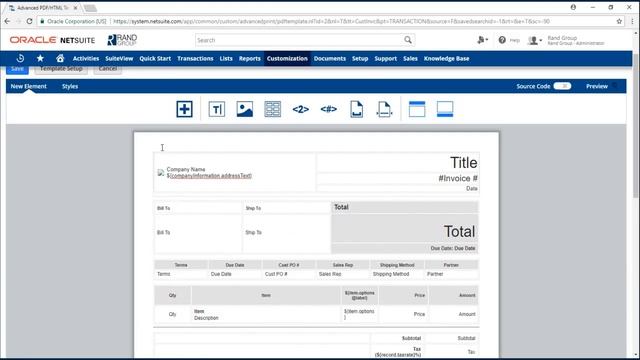Open the Create New icon menu
Image resolution: width=640 pixels, height=360 pixels.
coord(482,40)
